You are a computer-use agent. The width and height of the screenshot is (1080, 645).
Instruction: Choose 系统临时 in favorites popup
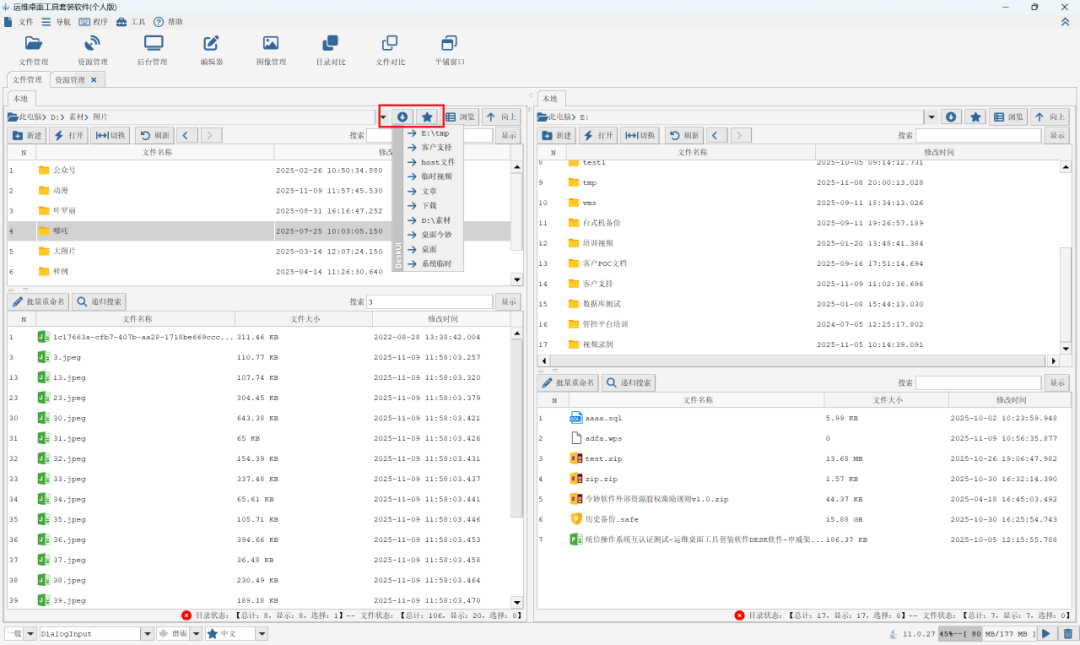click(433, 264)
